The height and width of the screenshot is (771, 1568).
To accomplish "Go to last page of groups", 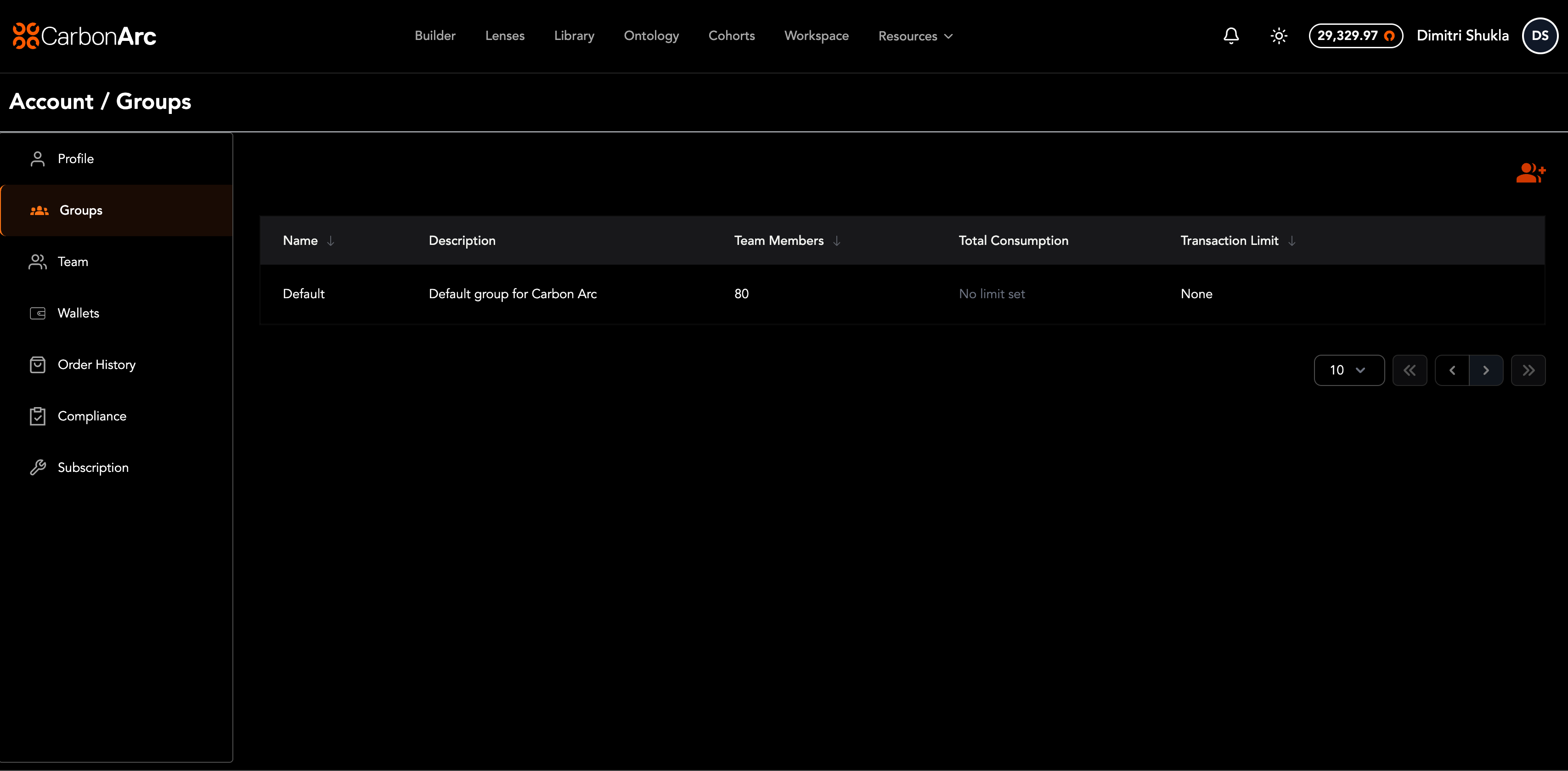I will point(1528,370).
